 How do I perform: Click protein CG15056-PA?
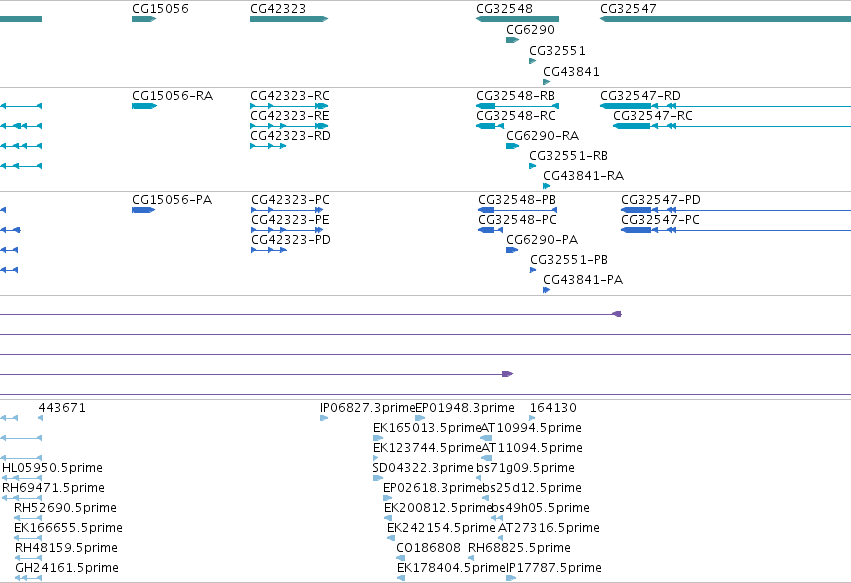tap(172, 200)
